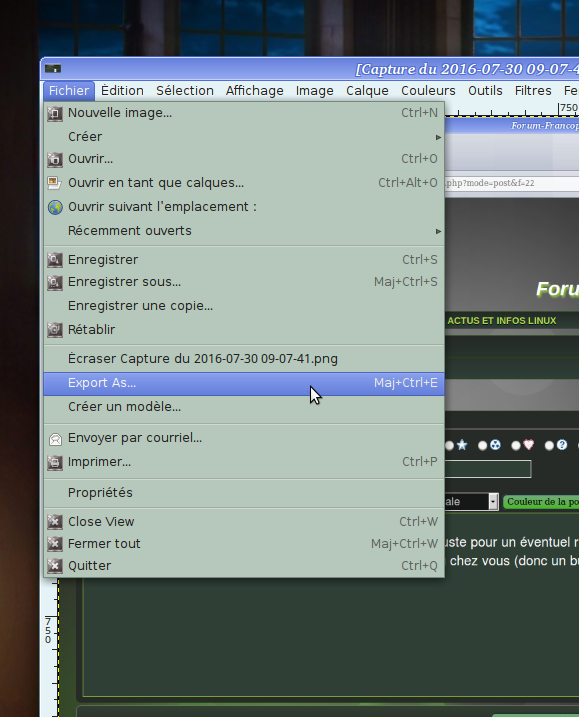Click the Nouvelle image icon
The image size is (579, 717).
pos(55,113)
